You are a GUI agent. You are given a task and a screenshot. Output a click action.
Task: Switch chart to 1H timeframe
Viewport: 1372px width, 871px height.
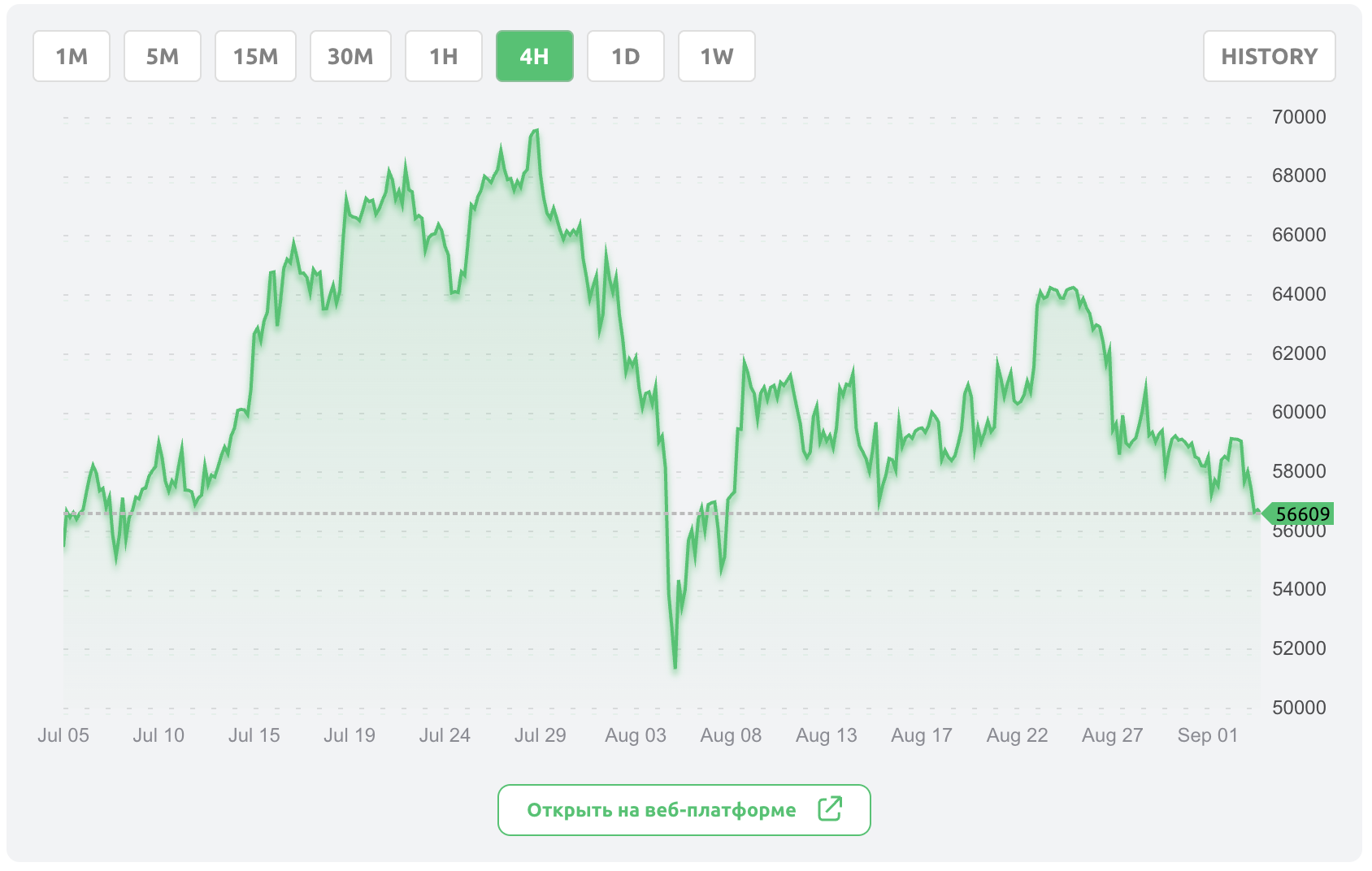(x=444, y=56)
